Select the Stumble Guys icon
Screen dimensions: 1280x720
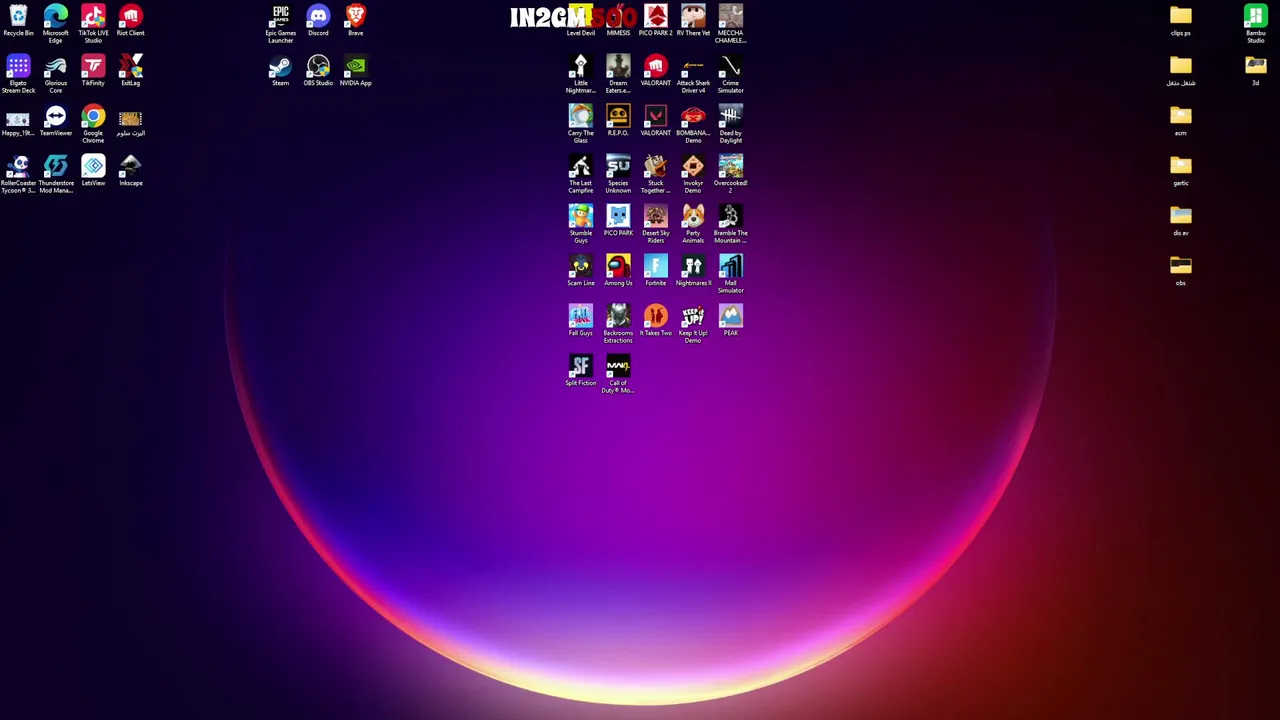581,216
